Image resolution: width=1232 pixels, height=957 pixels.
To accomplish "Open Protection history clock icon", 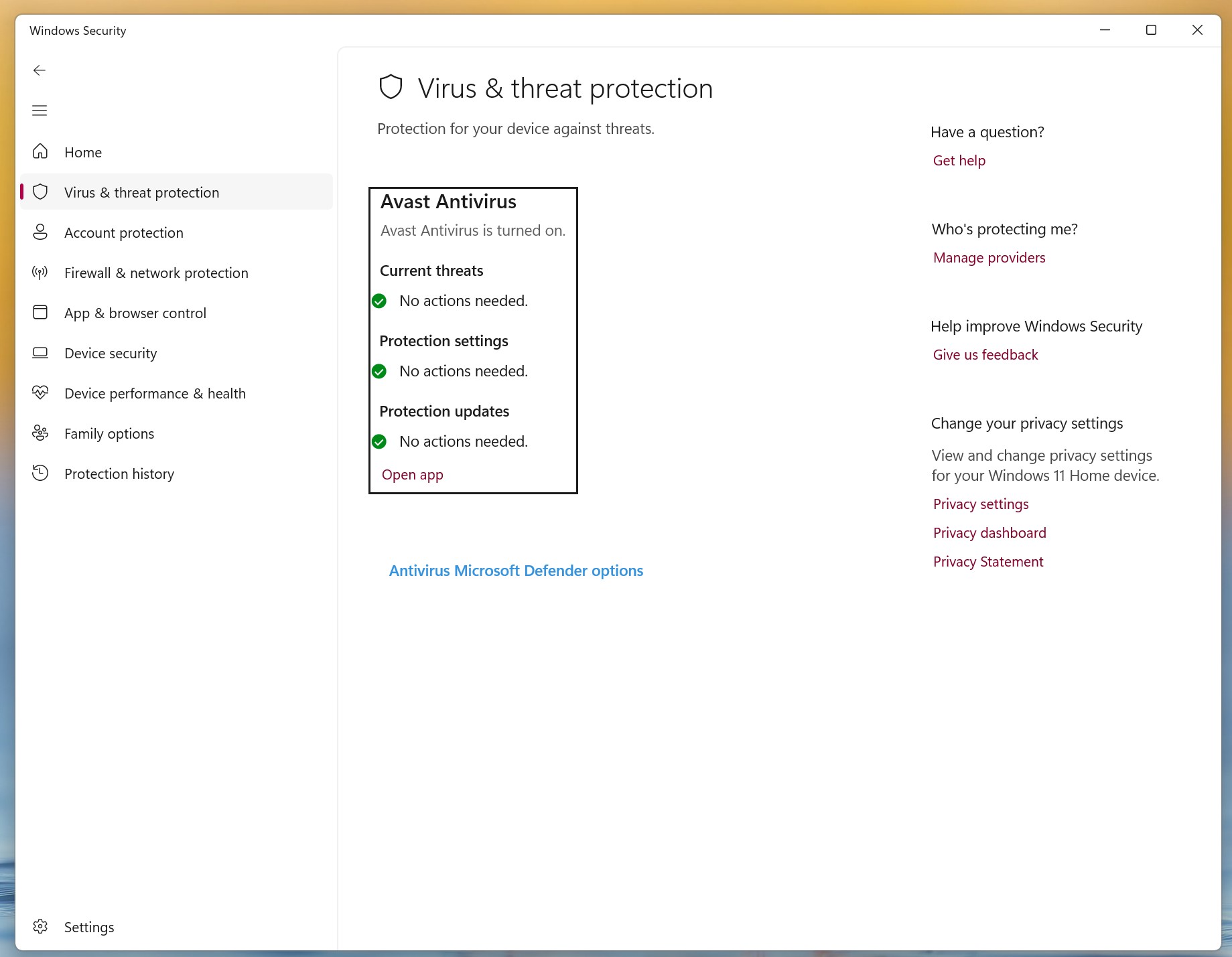I will coord(40,473).
